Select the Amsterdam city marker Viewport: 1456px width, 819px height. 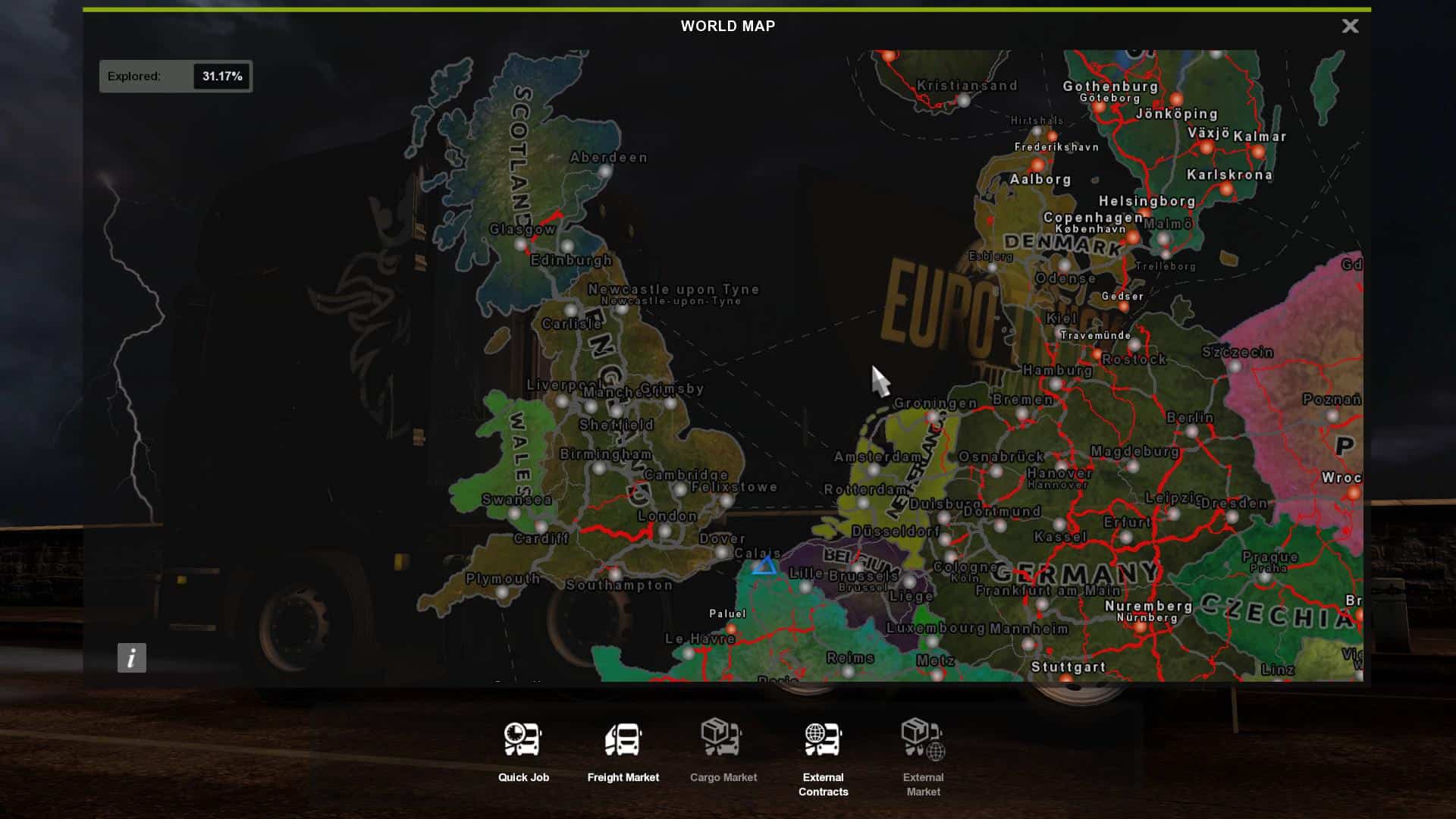pos(874,470)
